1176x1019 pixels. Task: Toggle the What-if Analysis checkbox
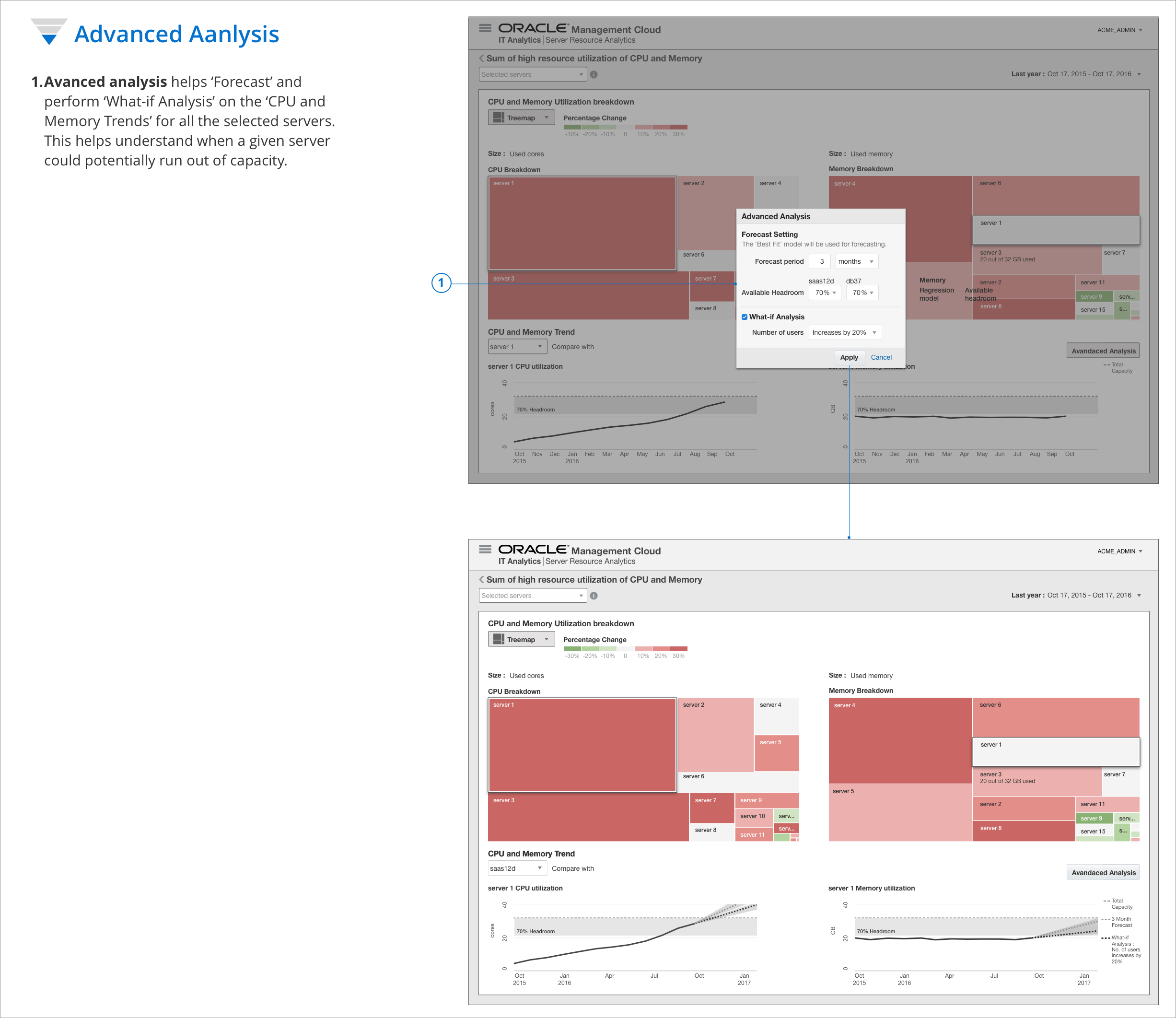click(x=745, y=317)
